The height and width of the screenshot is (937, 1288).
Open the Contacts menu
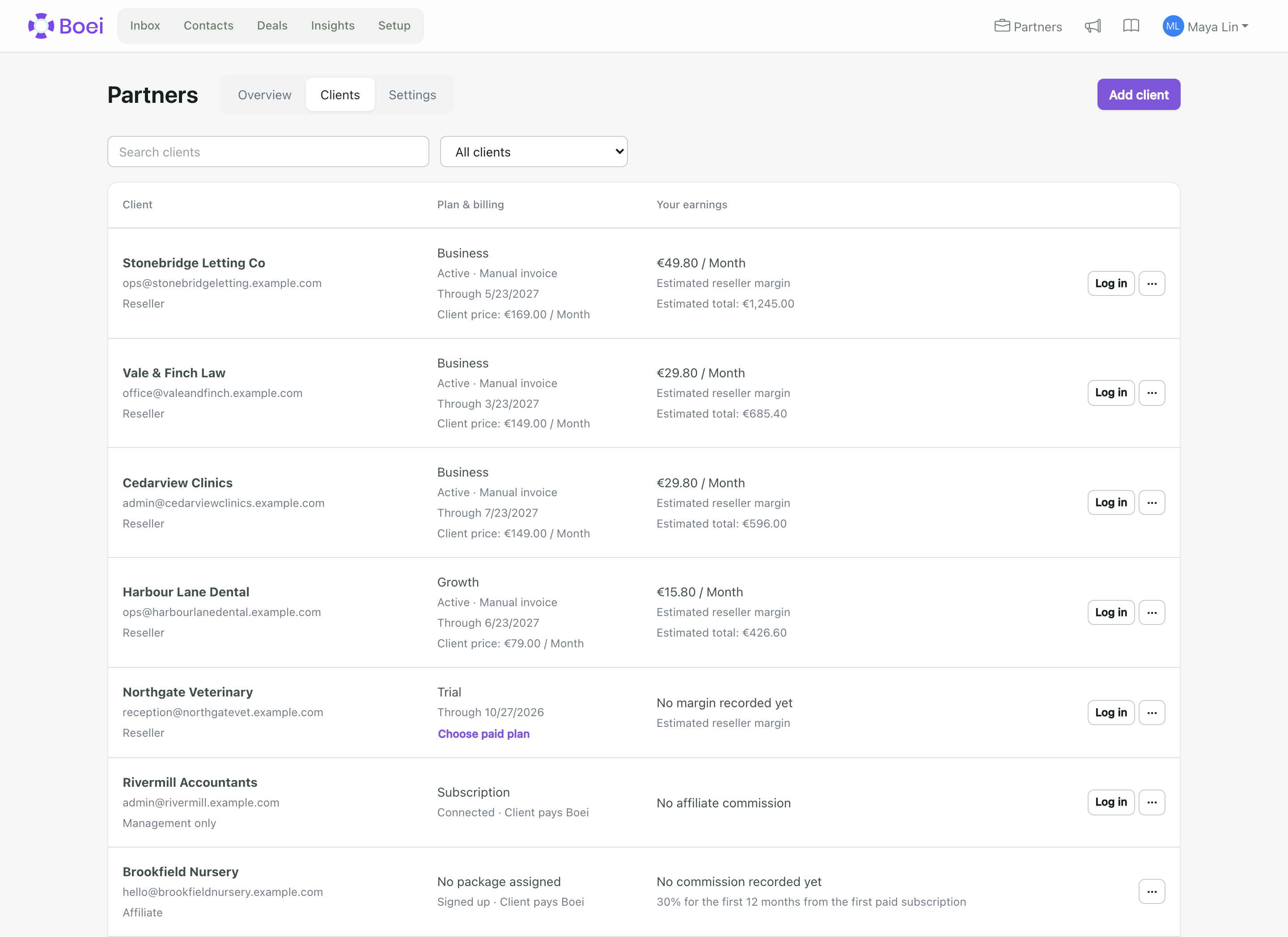208,25
